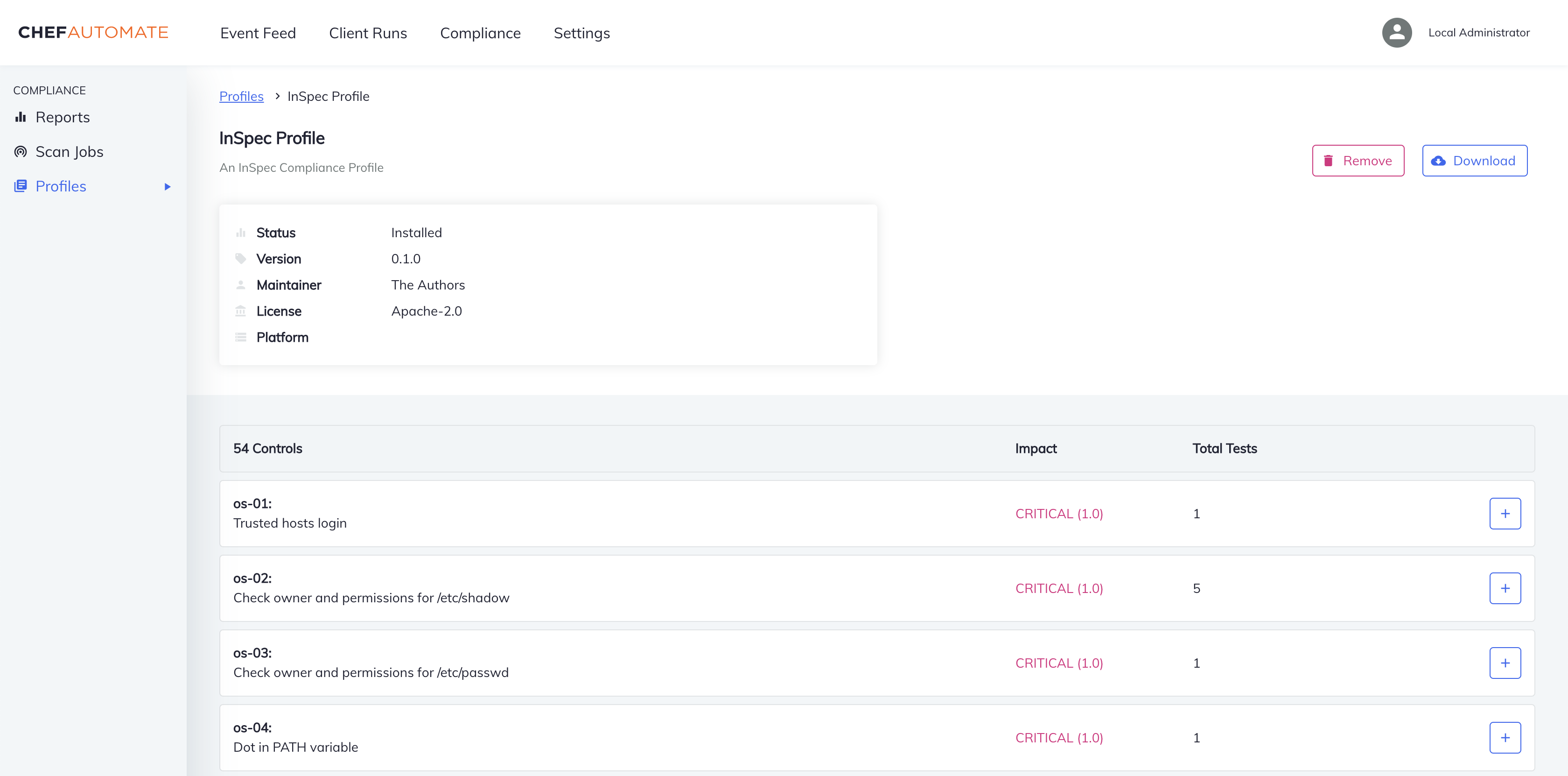Image resolution: width=1568 pixels, height=776 pixels.
Task: Click the list icon next to Platform
Action: [x=241, y=336]
